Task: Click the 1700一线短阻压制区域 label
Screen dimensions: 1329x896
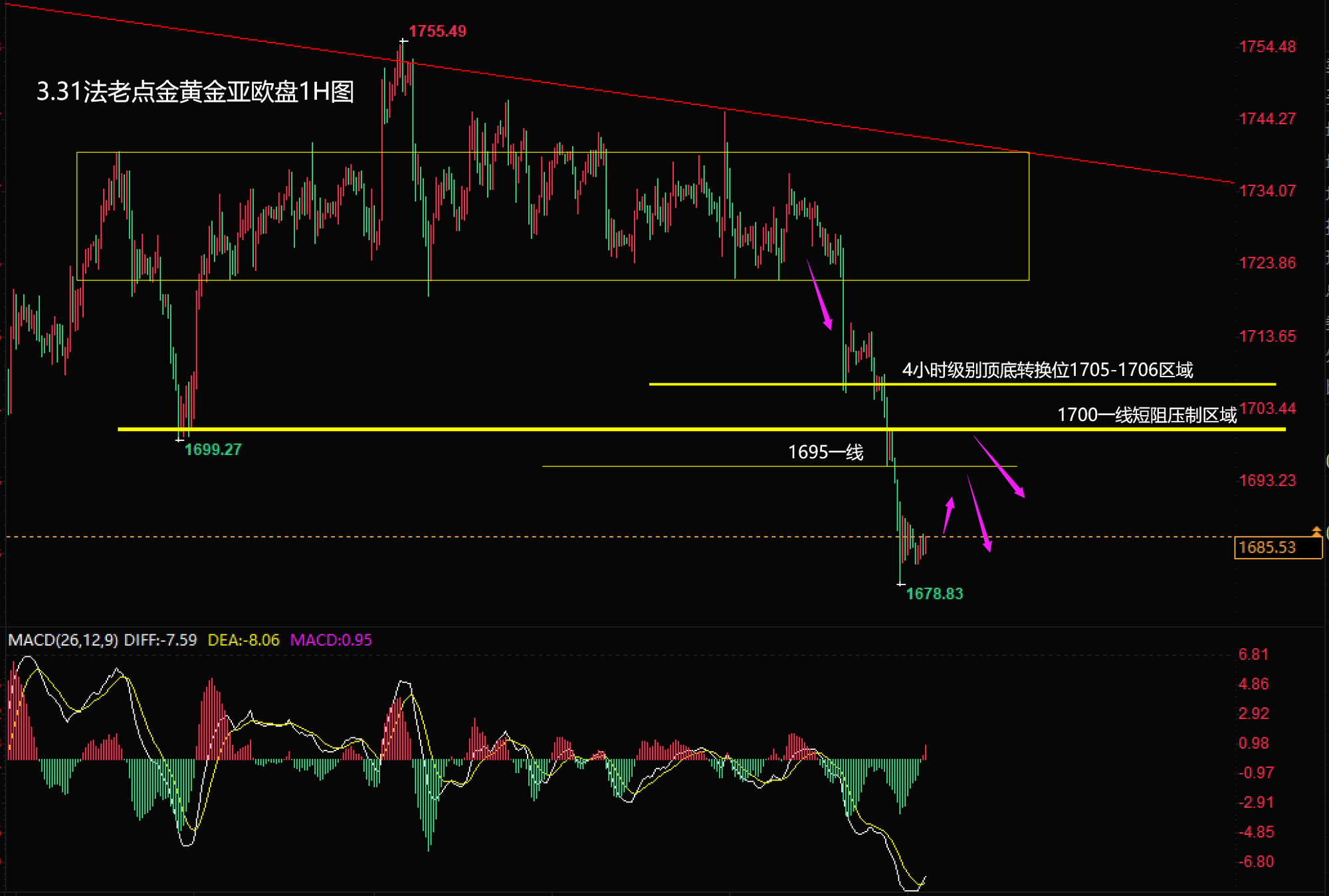Action: [x=1146, y=415]
